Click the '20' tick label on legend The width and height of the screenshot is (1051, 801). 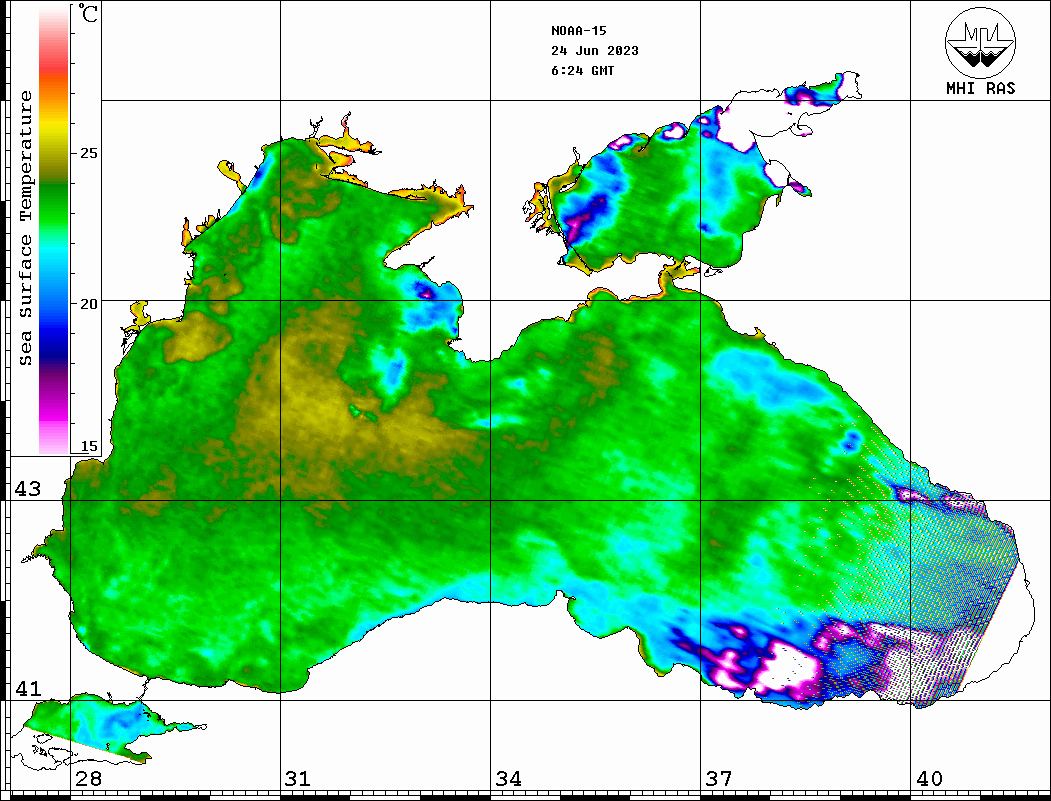pos(89,304)
